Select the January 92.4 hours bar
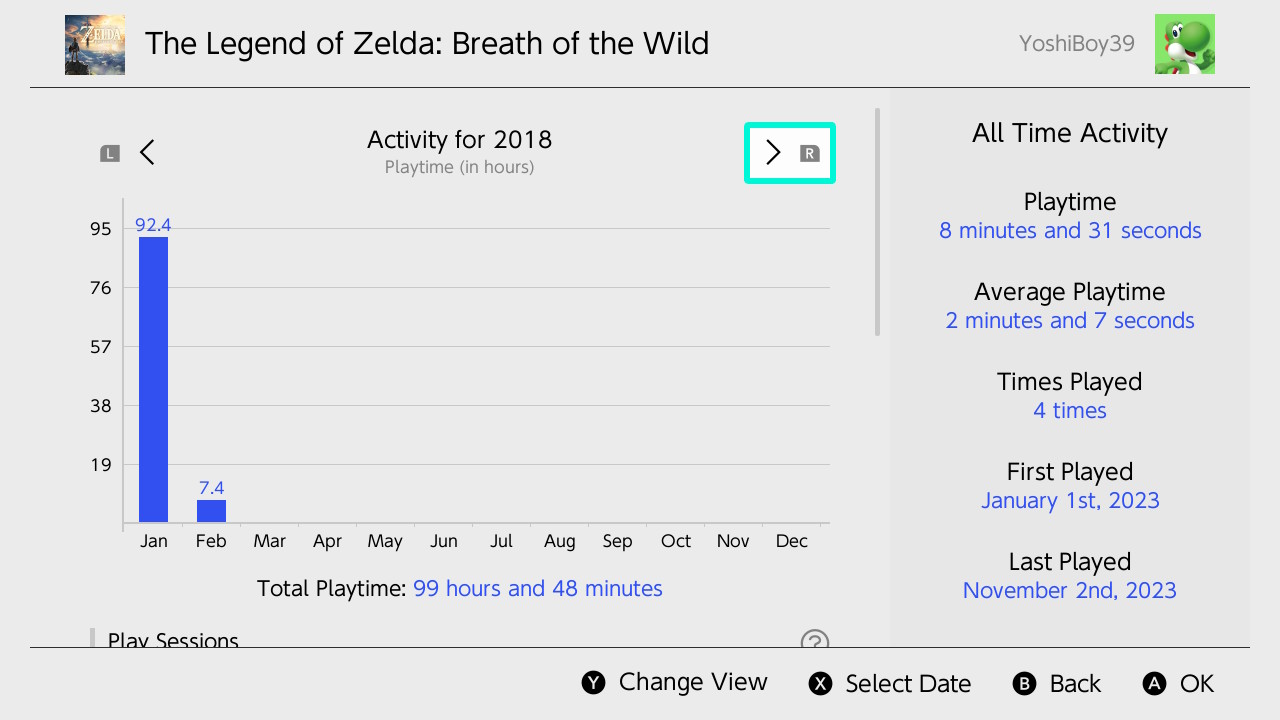 (x=153, y=379)
